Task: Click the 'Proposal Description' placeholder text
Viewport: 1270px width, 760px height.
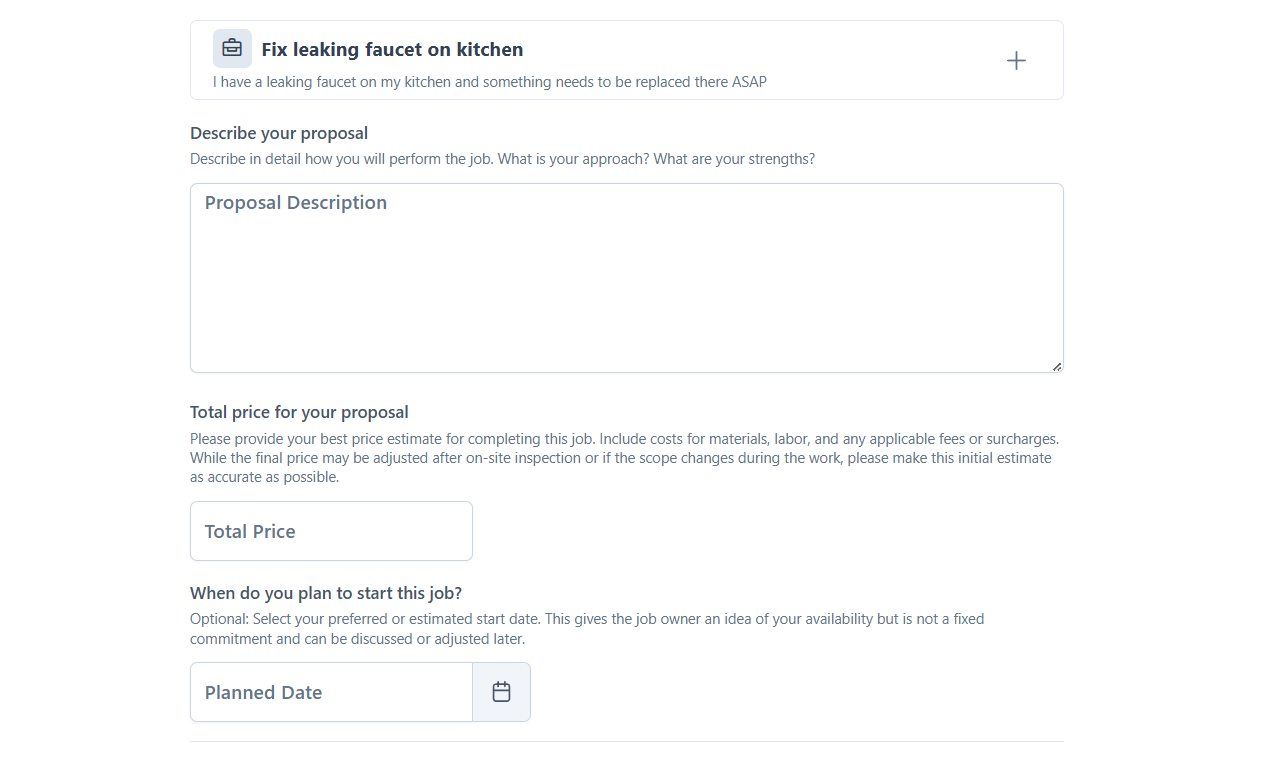Action: pyautogui.click(x=296, y=203)
